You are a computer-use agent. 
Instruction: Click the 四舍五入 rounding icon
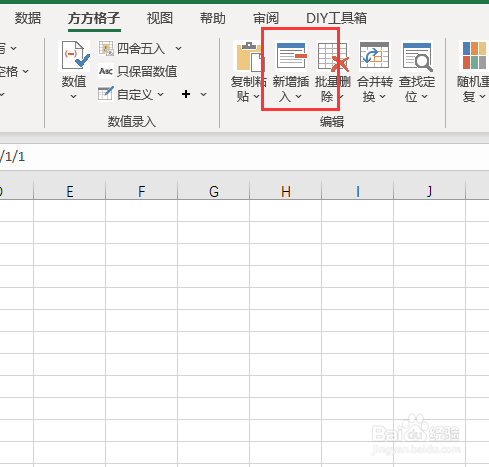click(x=106, y=49)
